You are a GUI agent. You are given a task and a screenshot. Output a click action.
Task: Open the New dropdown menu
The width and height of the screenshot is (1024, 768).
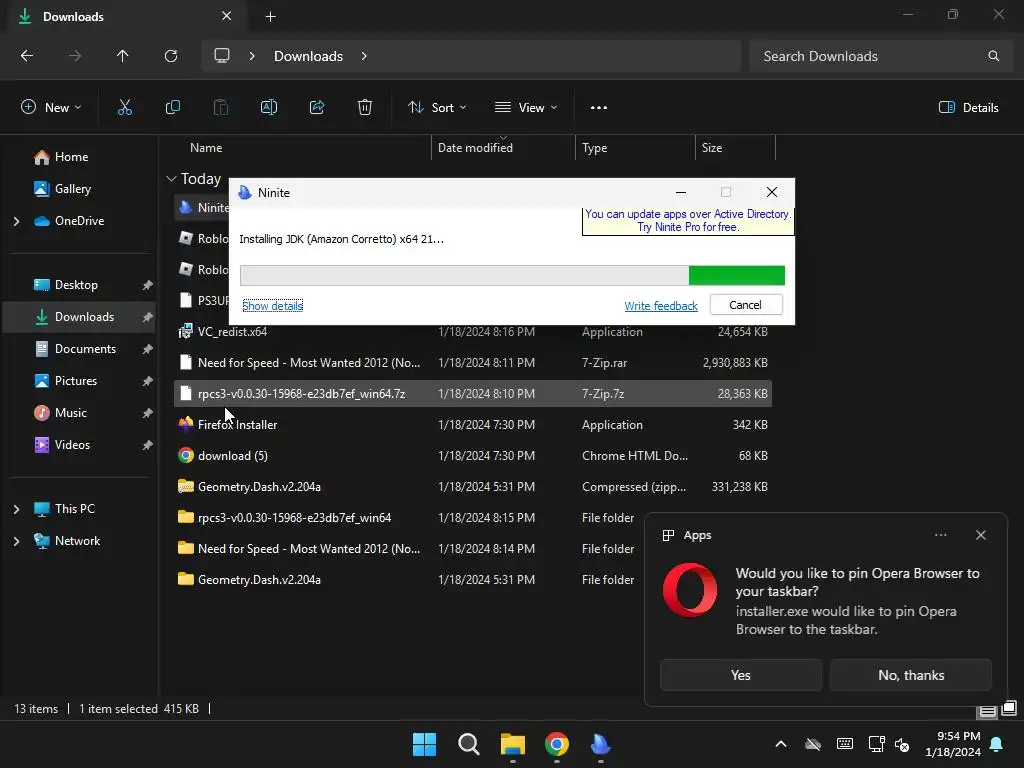[51, 108]
